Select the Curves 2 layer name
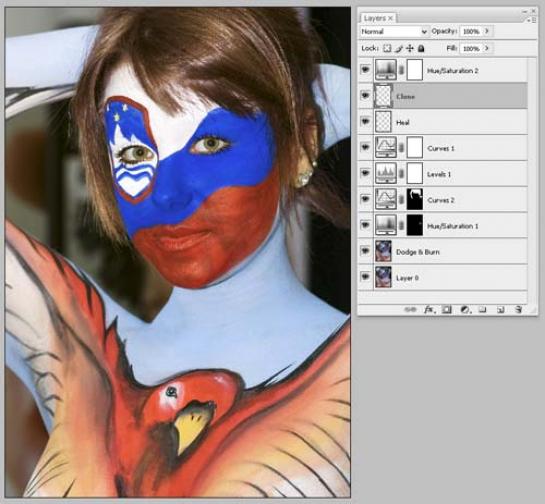 [x=441, y=200]
